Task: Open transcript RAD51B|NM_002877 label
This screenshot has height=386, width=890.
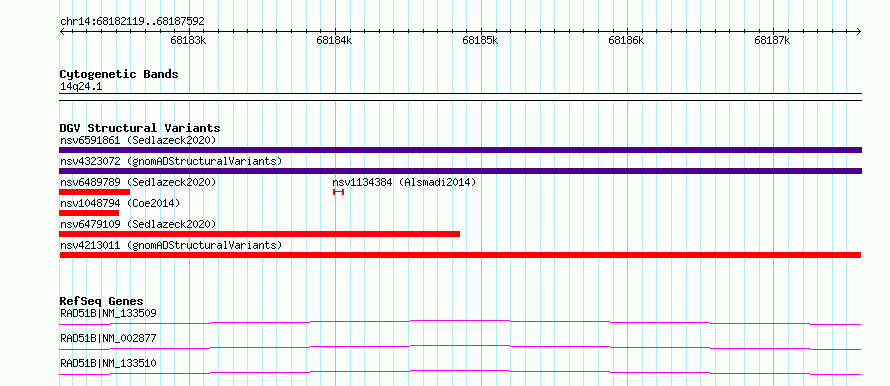Action: 108,339
